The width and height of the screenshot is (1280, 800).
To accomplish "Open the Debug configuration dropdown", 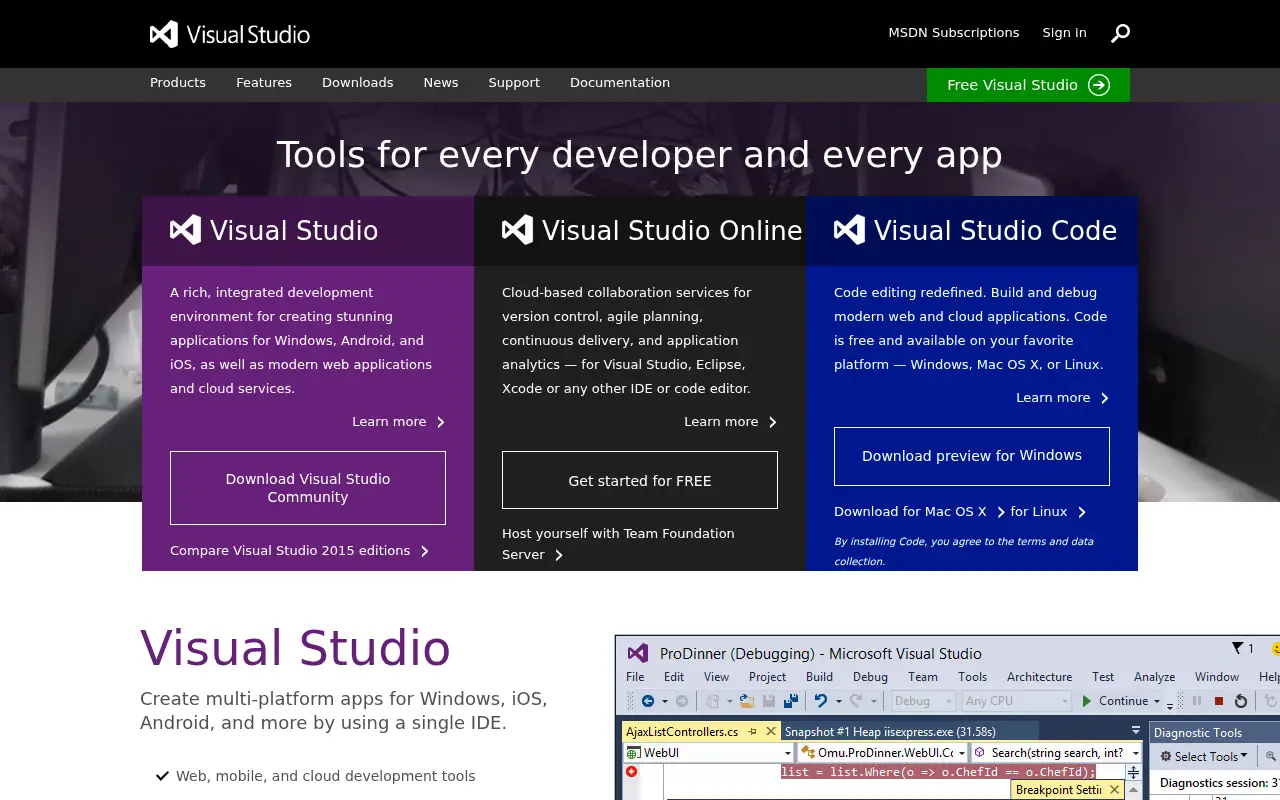I will click(x=921, y=701).
